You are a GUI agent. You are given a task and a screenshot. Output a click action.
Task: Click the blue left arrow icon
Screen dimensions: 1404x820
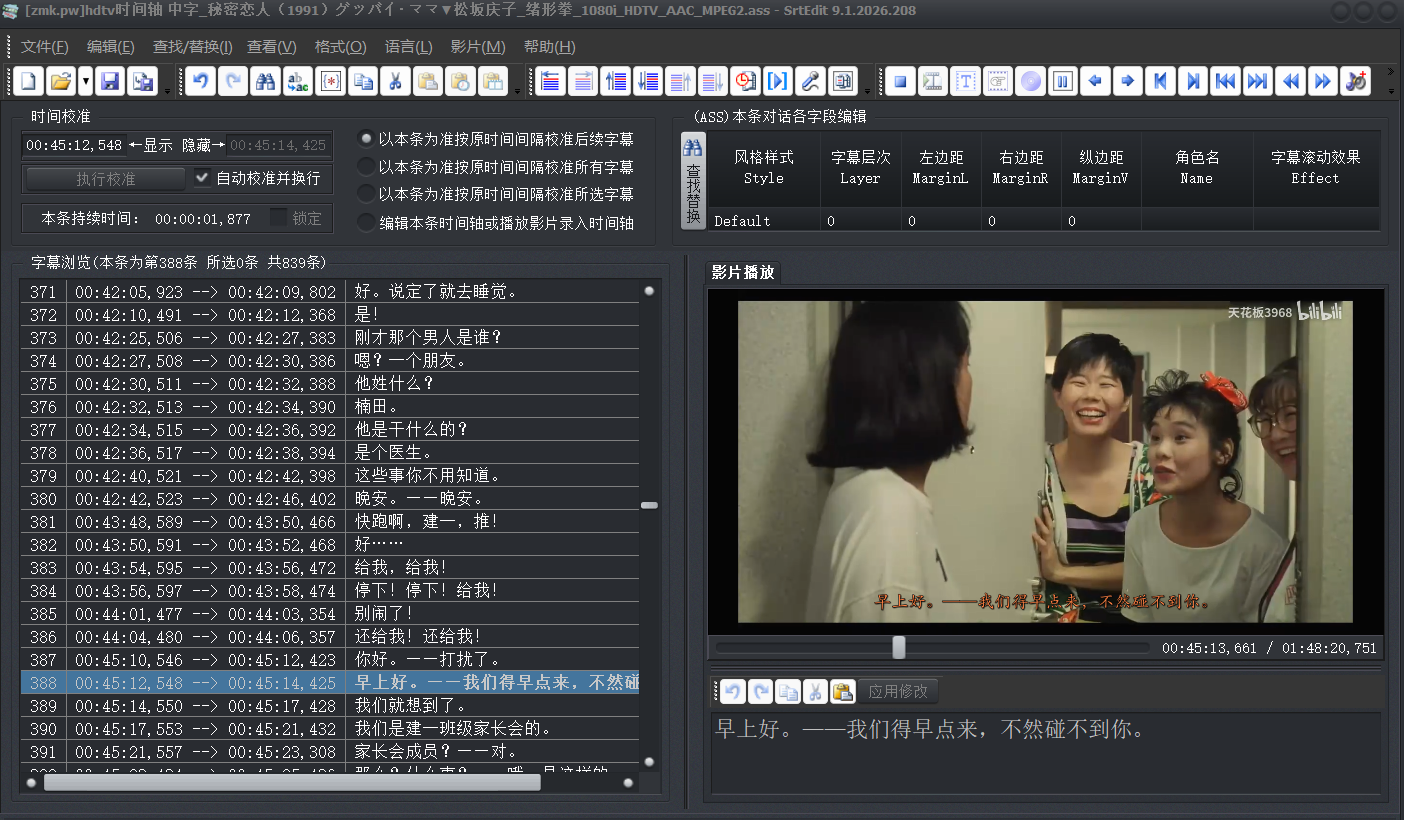click(1095, 81)
